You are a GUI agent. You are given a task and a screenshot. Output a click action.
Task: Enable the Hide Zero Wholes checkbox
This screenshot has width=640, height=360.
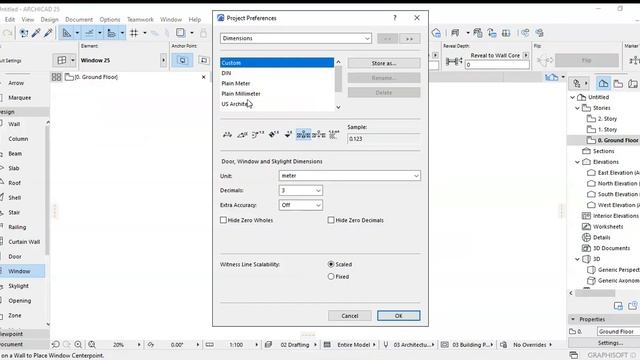223,220
